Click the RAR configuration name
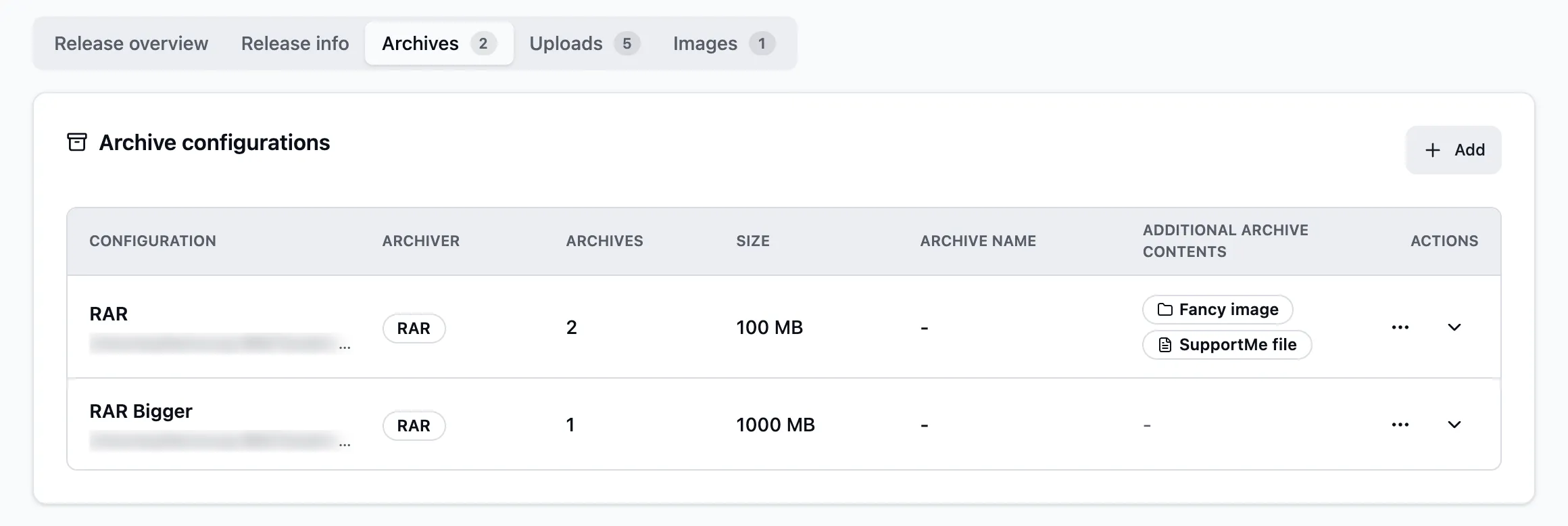1568x526 pixels. click(x=109, y=314)
